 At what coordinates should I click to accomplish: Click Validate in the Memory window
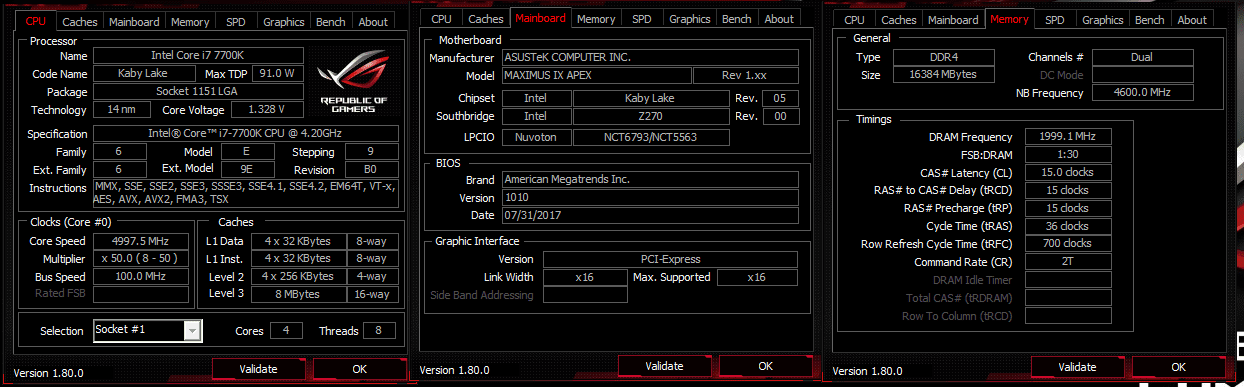[1077, 367]
